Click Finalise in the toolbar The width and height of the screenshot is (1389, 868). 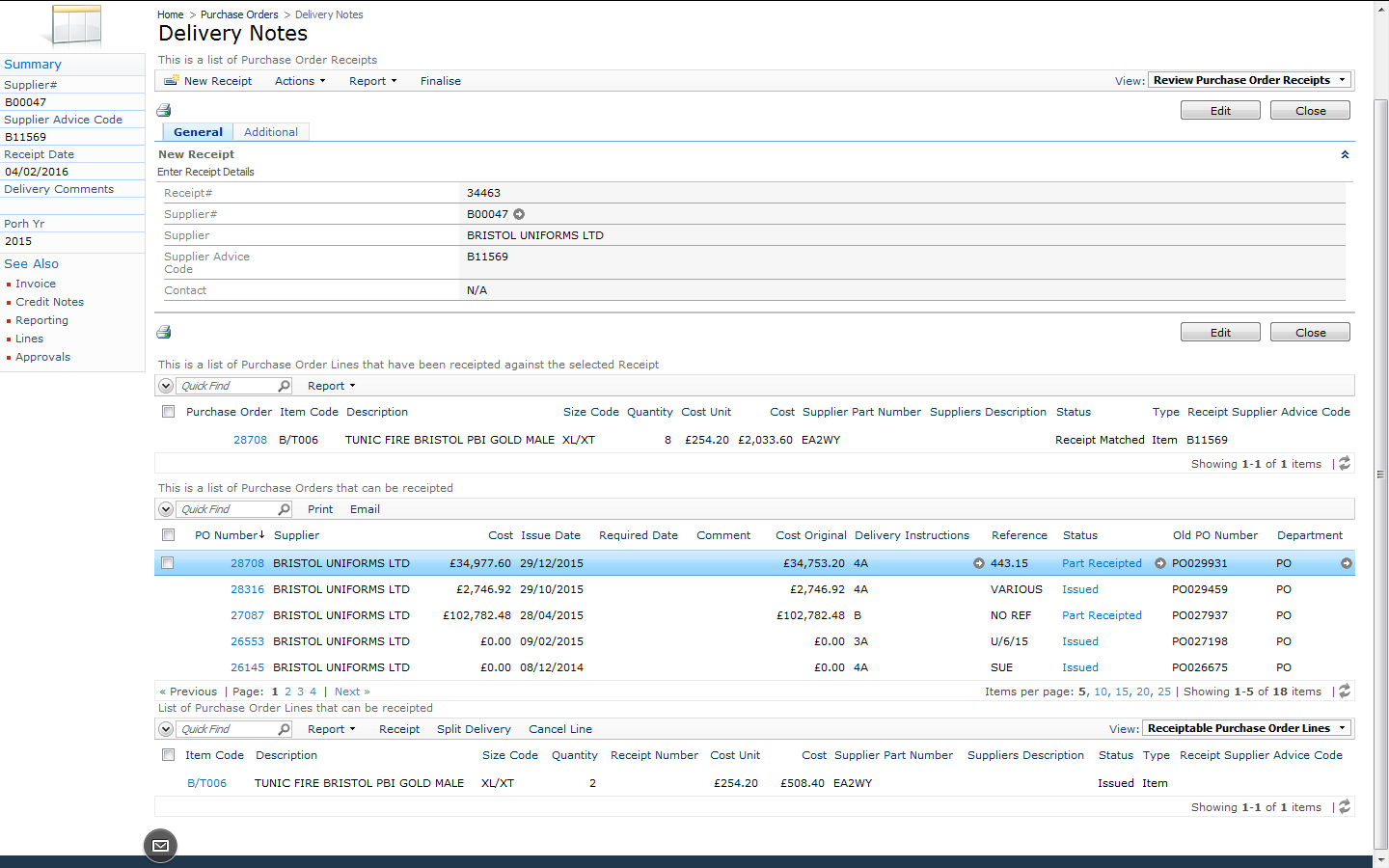(x=441, y=81)
